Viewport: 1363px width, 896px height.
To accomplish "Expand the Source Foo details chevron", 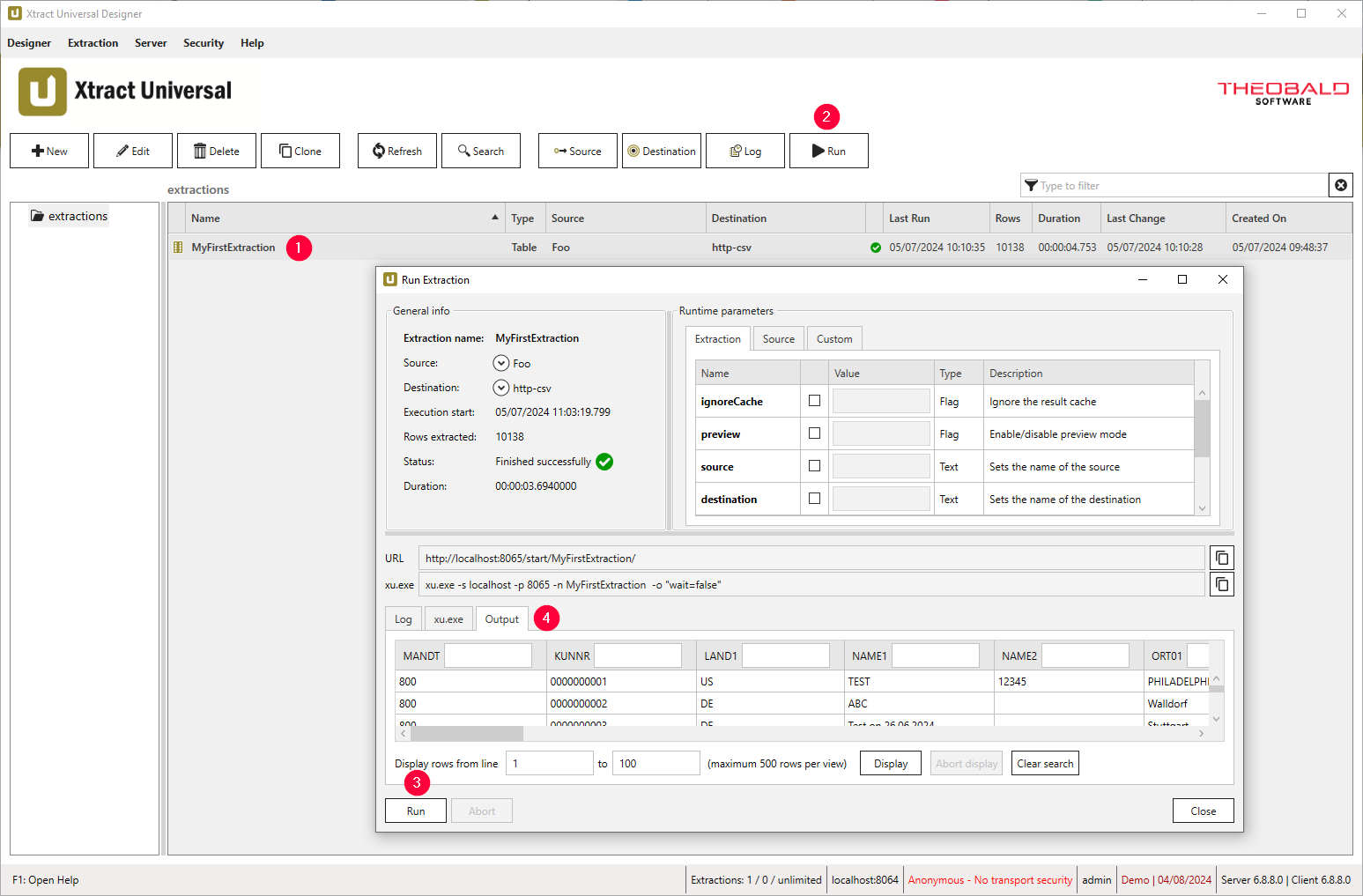I will click(501, 363).
